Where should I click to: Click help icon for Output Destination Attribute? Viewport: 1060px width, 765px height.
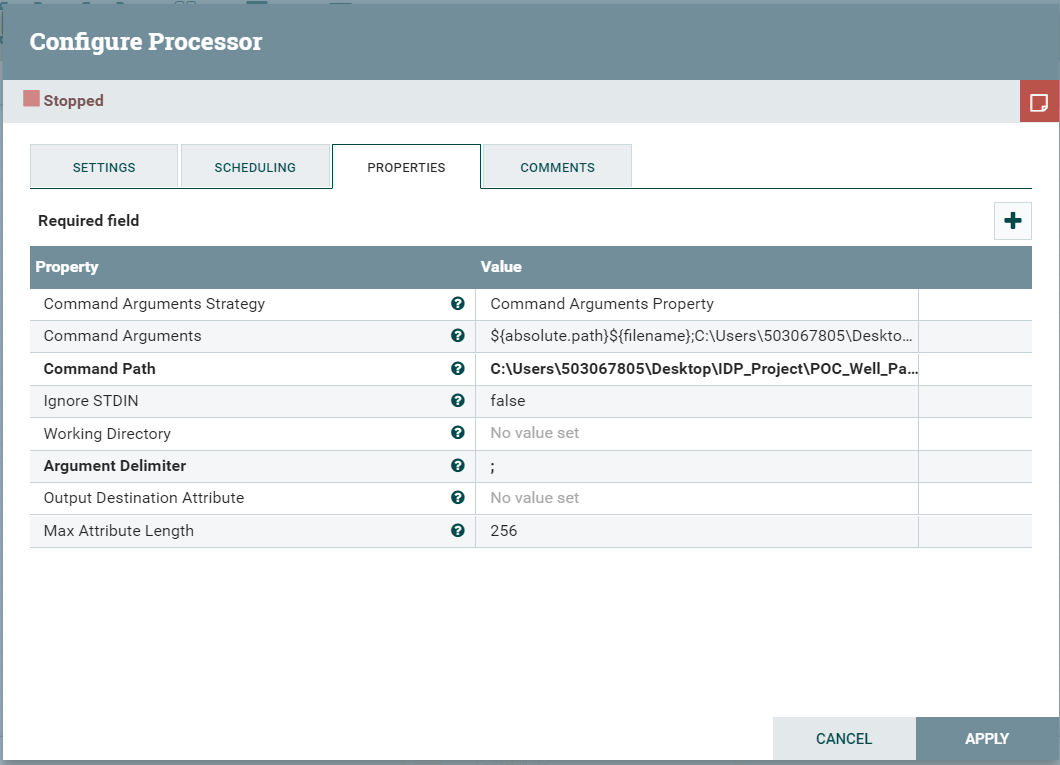tap(458, 498)
